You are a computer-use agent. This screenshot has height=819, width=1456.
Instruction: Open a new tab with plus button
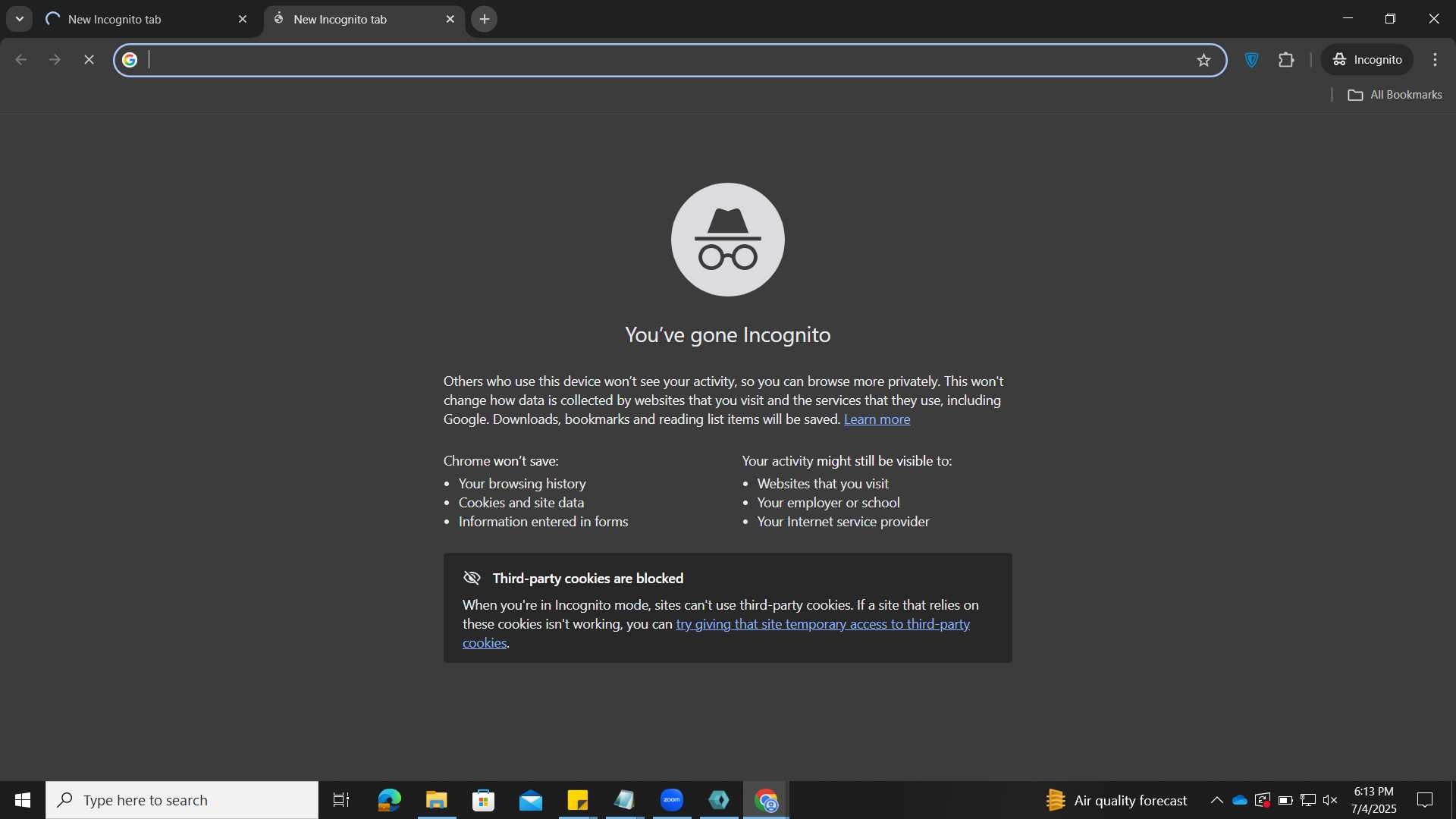[485, 19]
